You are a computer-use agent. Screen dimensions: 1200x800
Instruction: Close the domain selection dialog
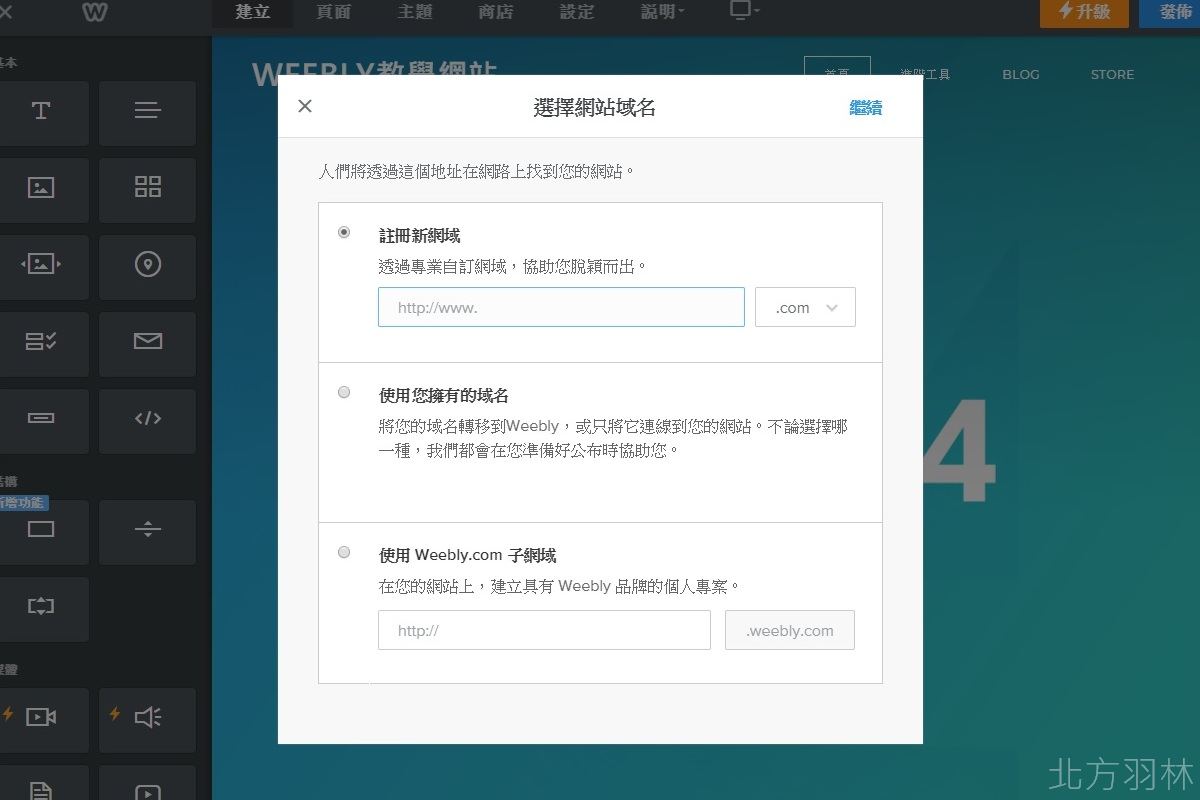[x=305, y=106]
